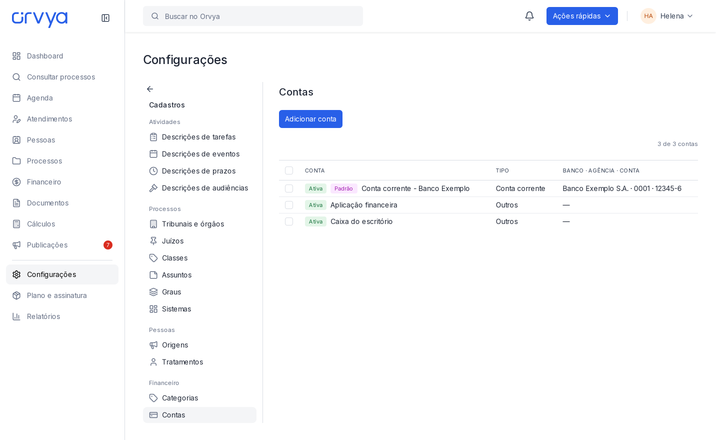The width and height of the screenshot is (720, 440).
Task: Open Caixa do escritório account
Action: 361,221
